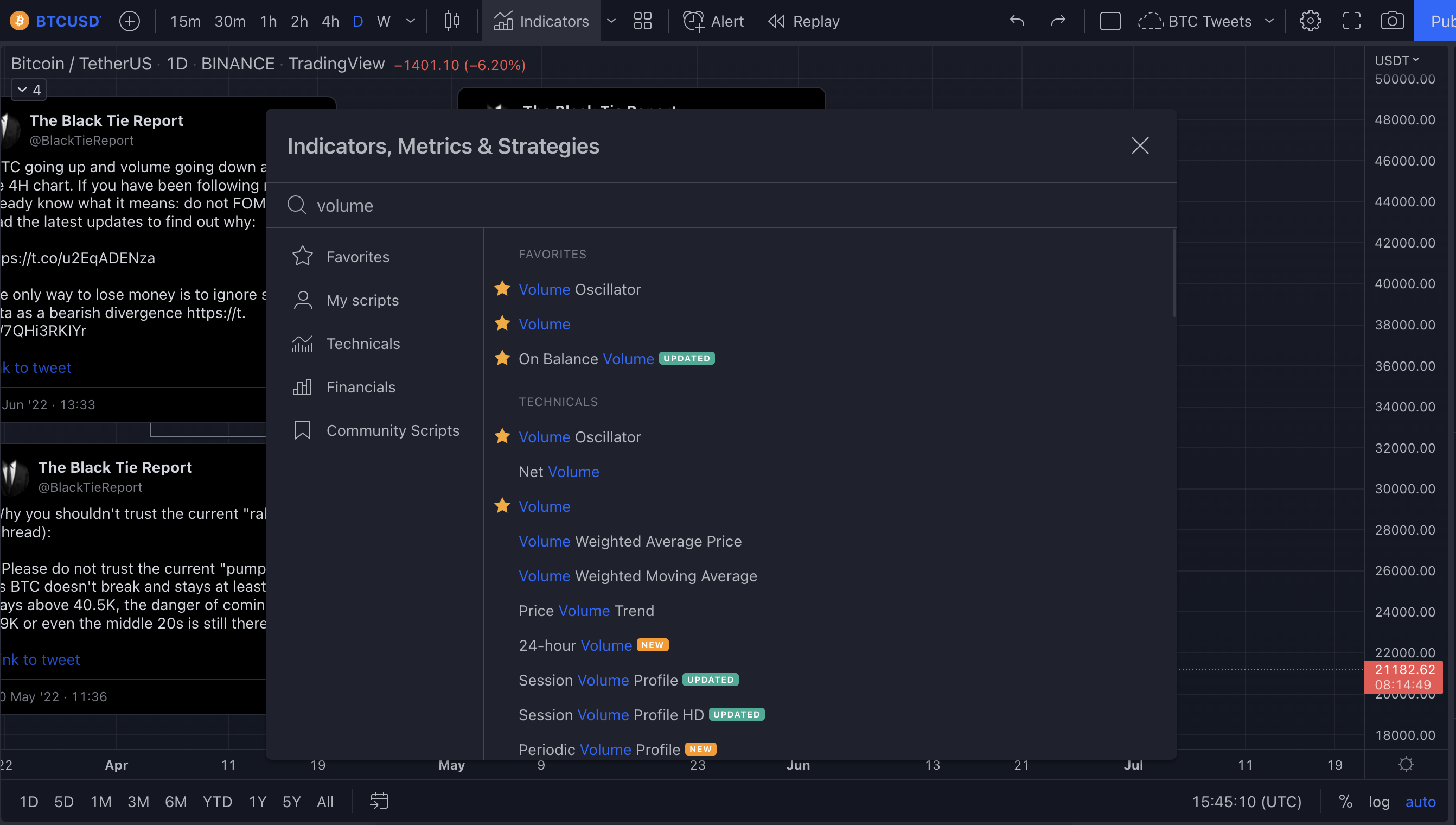Set the YTD date range
Viewport: 1456px width, 825px height.
218,802
